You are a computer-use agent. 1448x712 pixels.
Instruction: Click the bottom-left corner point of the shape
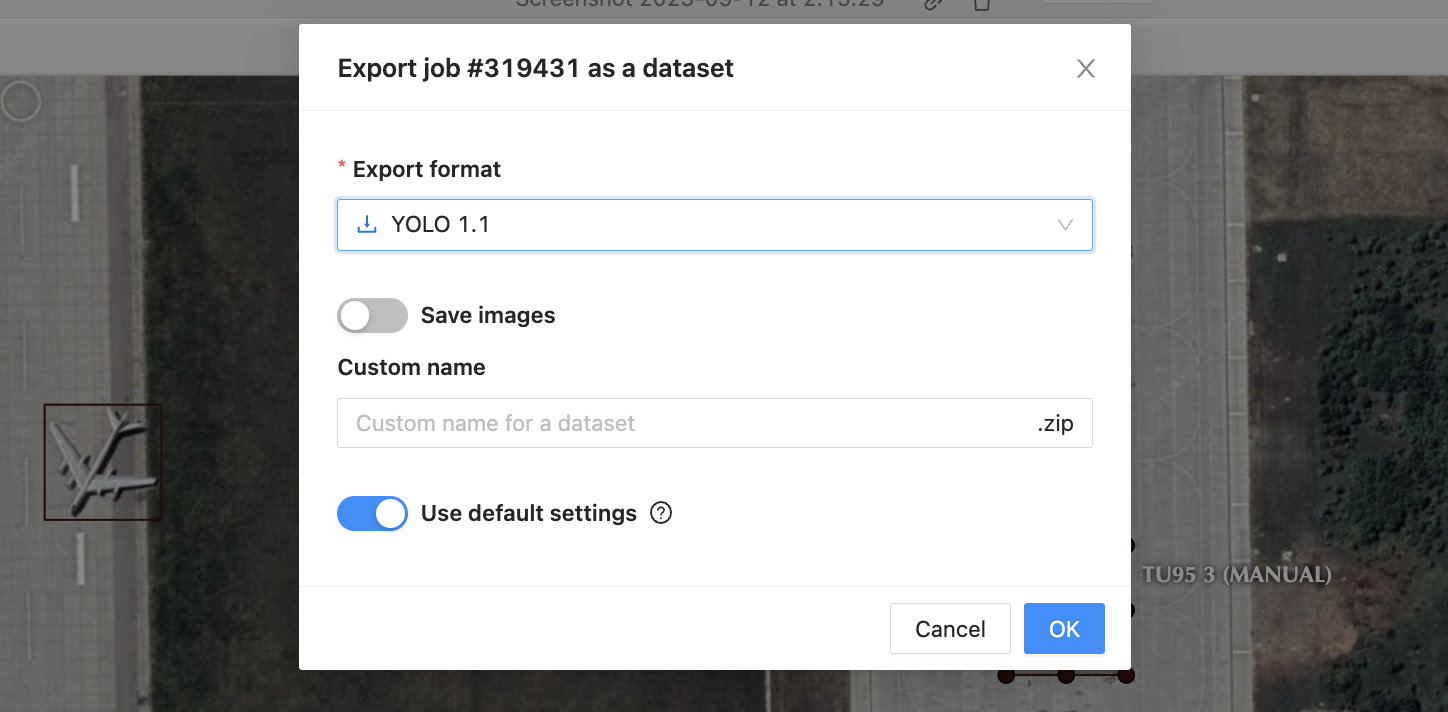(x=1006, y=676)
